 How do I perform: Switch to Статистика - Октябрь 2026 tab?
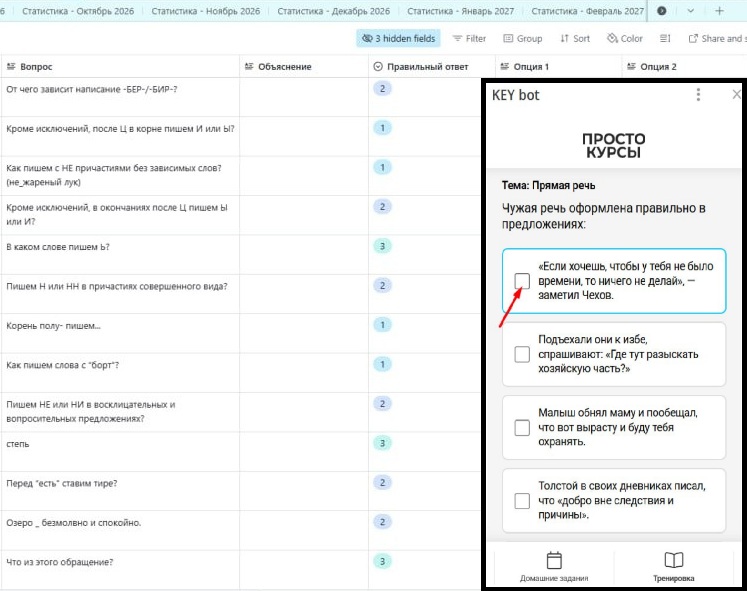78,11
